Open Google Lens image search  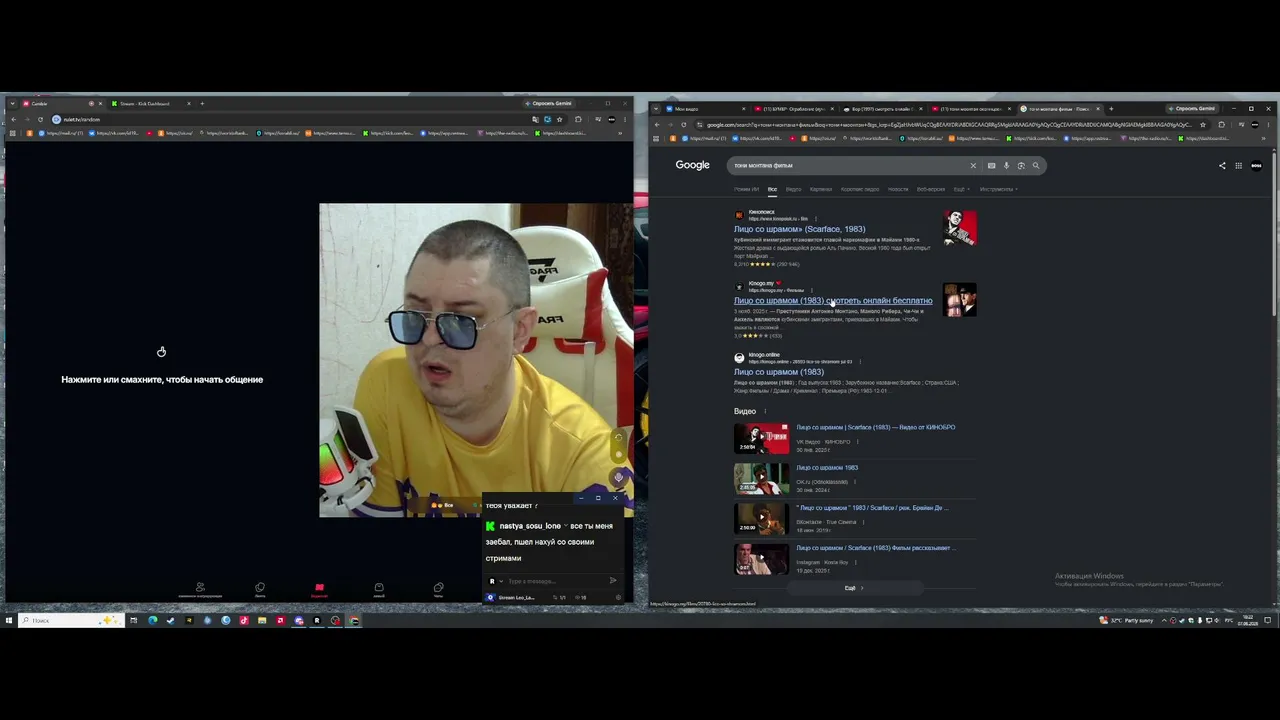pyautogui.click(x=1021, y=166)
